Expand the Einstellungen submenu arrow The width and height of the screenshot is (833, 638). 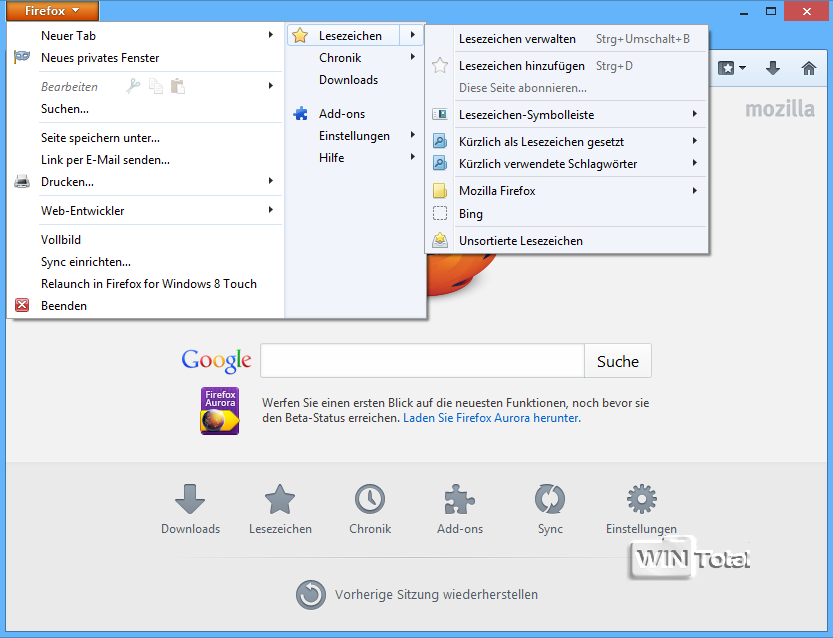click(413, 135)
